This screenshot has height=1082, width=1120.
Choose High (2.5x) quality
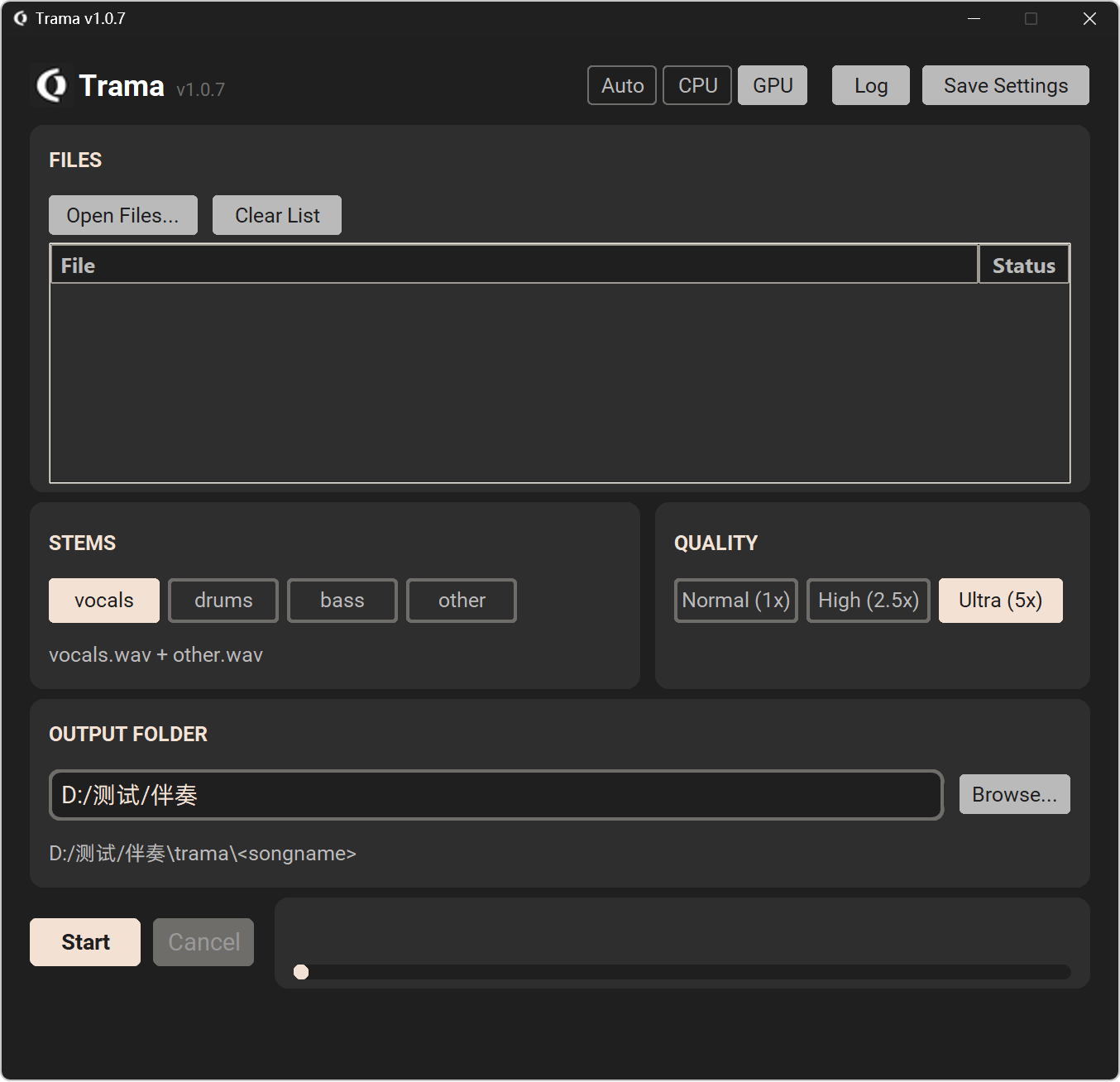point(869,601)
